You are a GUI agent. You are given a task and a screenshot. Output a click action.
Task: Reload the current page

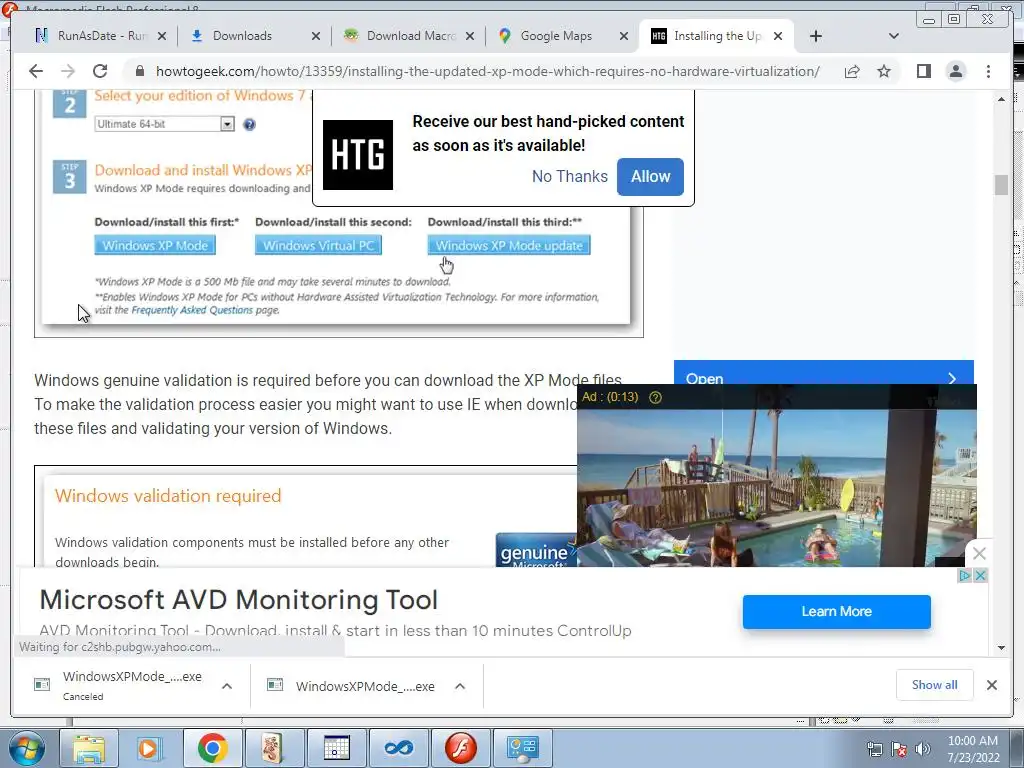[x=100, y=71]
